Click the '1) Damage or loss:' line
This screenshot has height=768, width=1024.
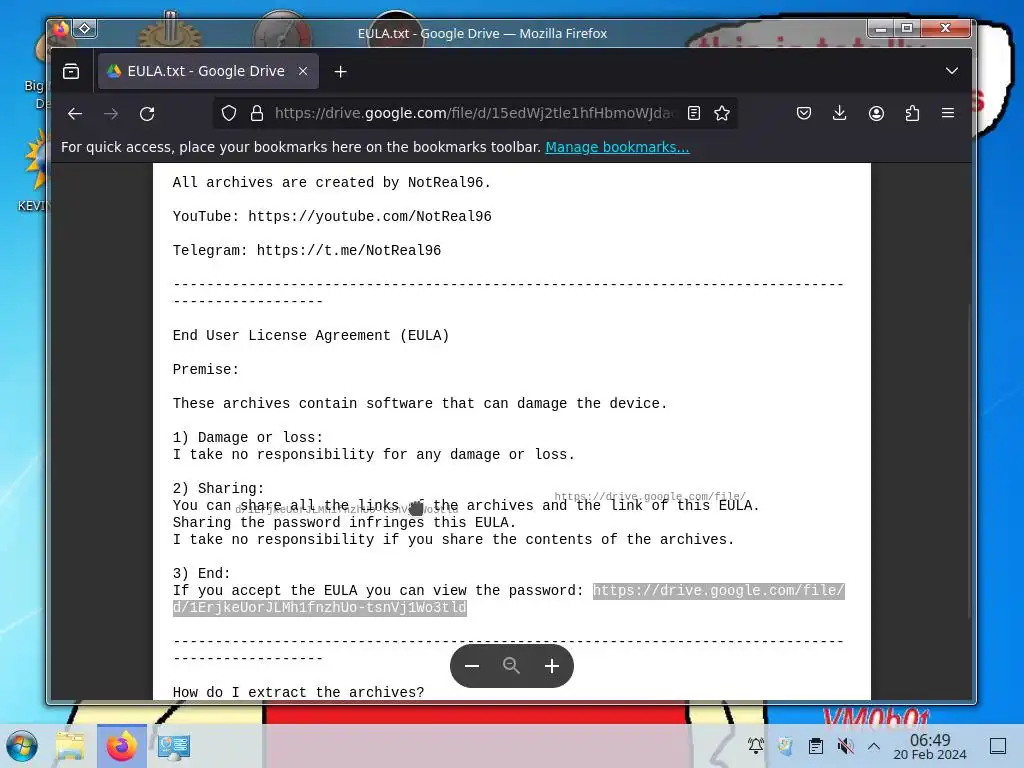pos(248,437)
